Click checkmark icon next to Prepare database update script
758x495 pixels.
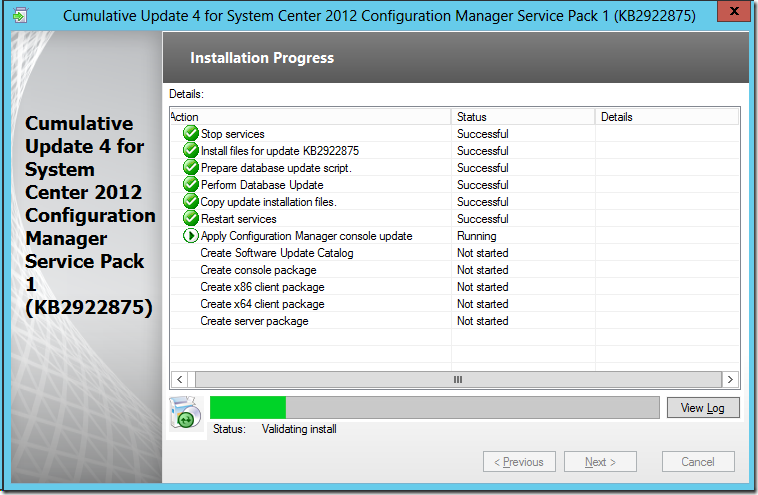(191, 168)
